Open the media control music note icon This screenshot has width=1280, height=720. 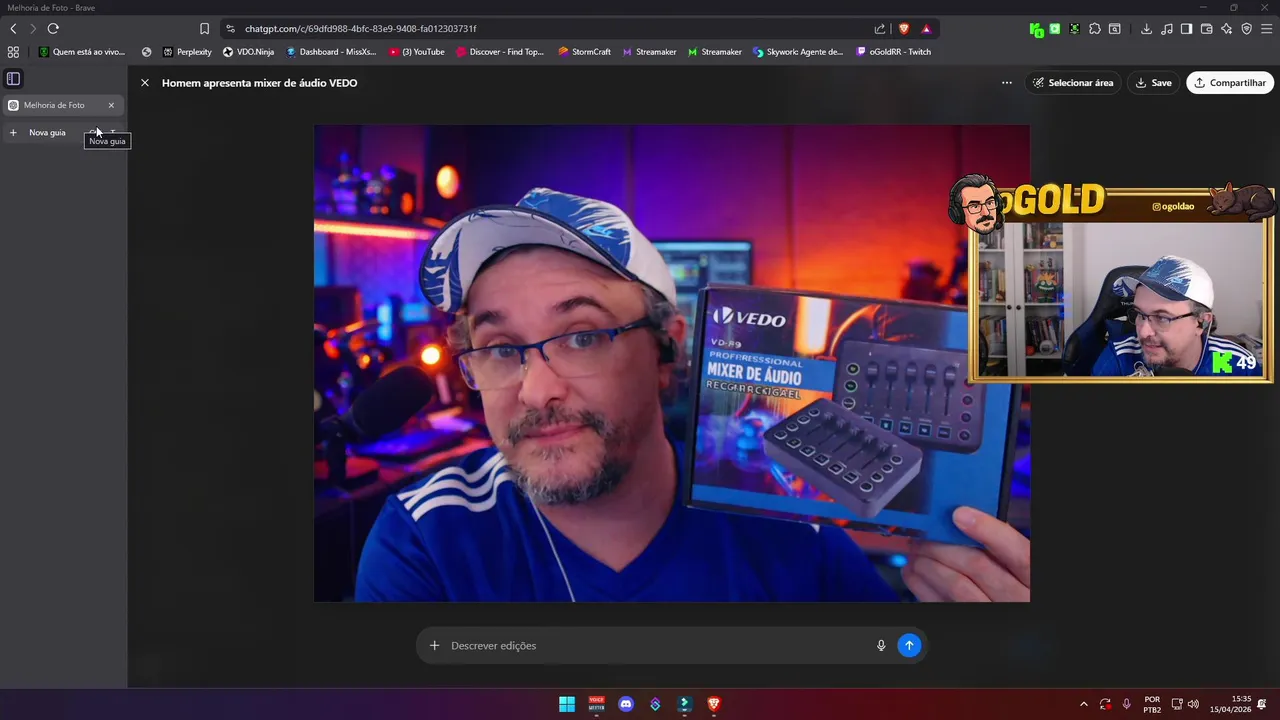[x=1166, y=29]
